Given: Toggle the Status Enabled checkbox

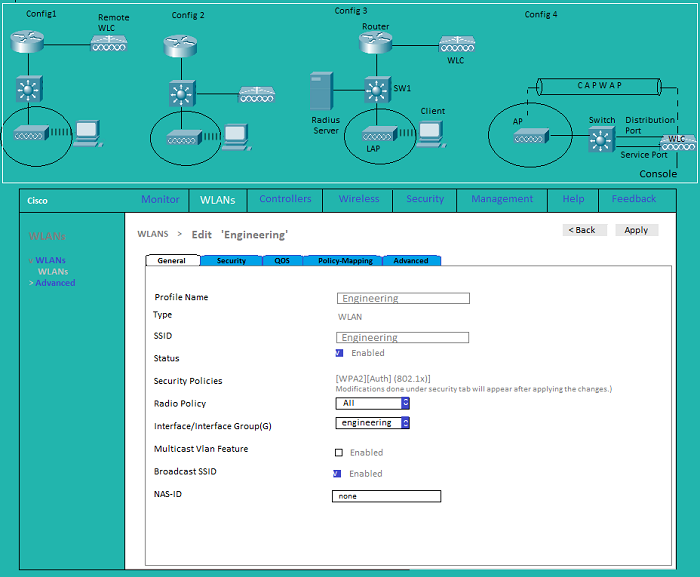Looking at the screenshot, I should pos(339,353).
